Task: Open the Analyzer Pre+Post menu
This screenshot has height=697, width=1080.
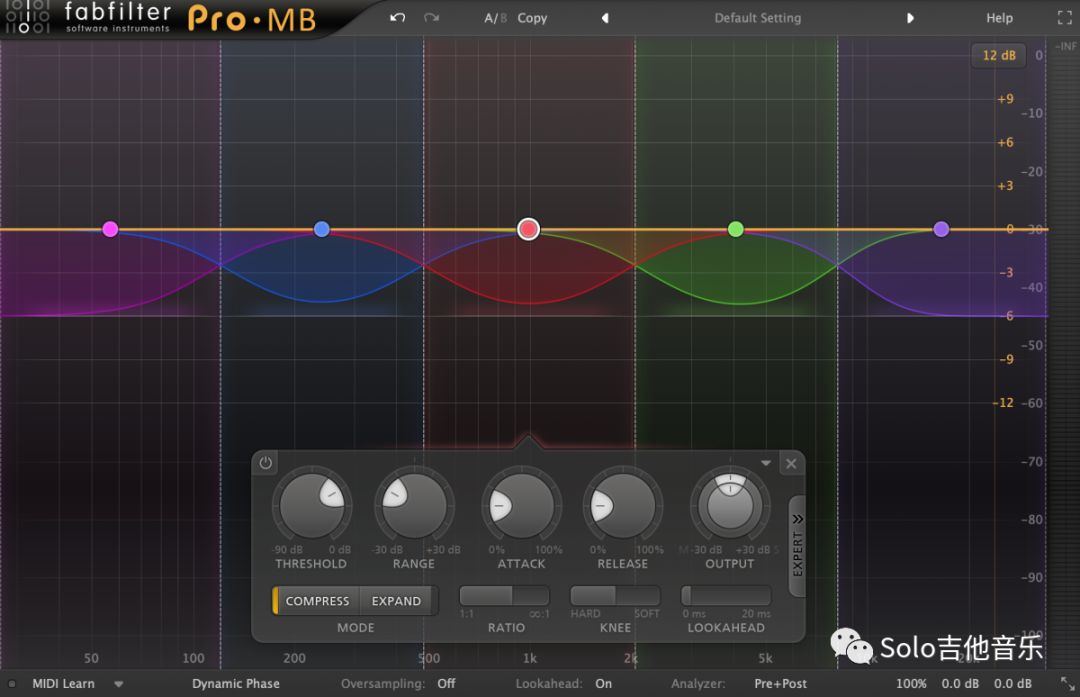Action: (x=780, y=684)
